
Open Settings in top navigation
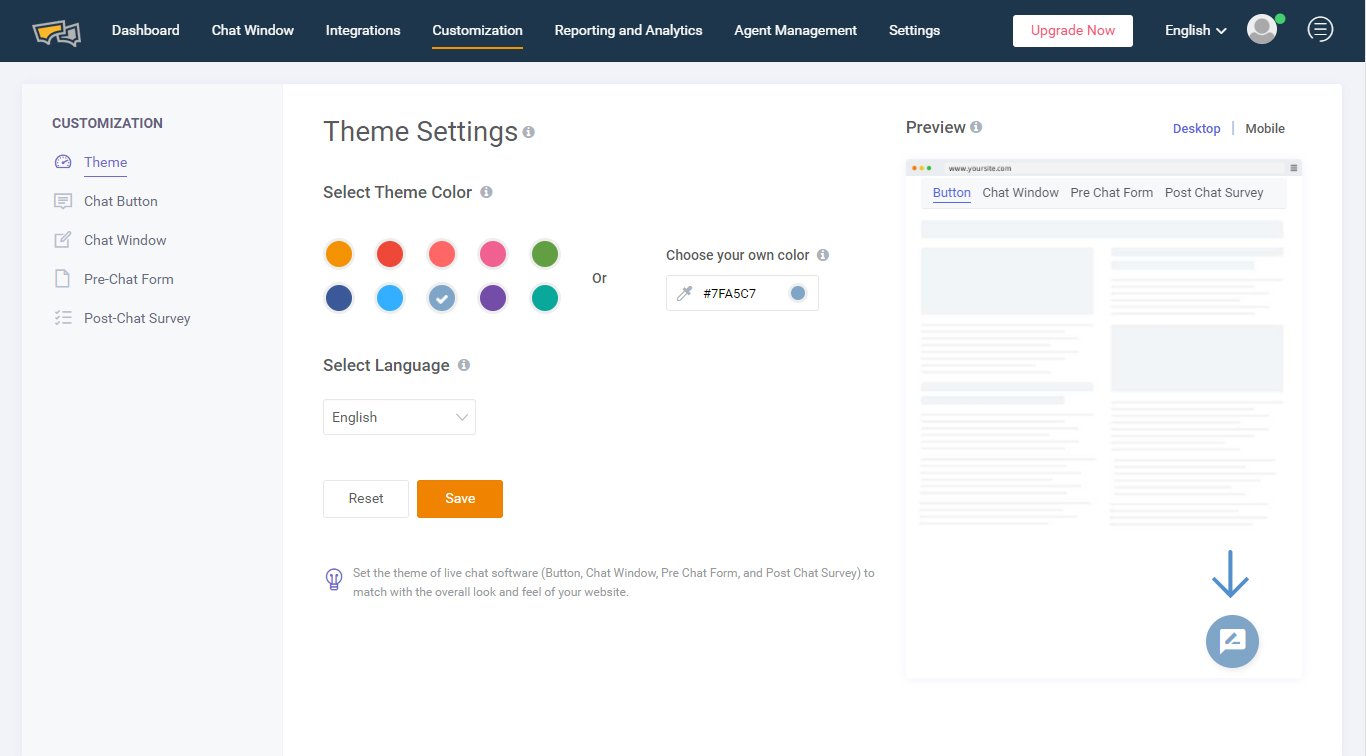(x=915, y=30)
